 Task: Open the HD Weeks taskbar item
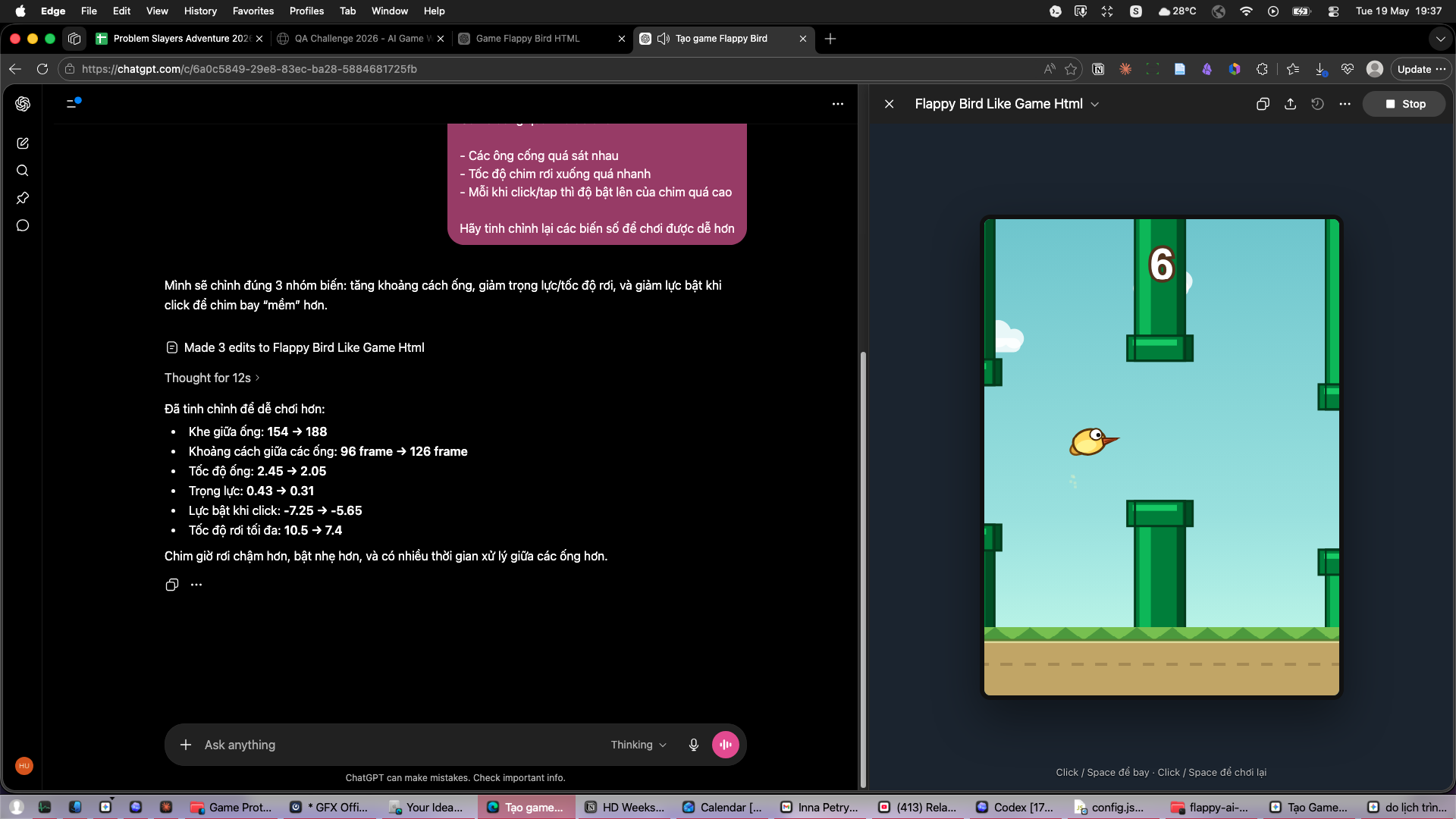pos(625,807)
